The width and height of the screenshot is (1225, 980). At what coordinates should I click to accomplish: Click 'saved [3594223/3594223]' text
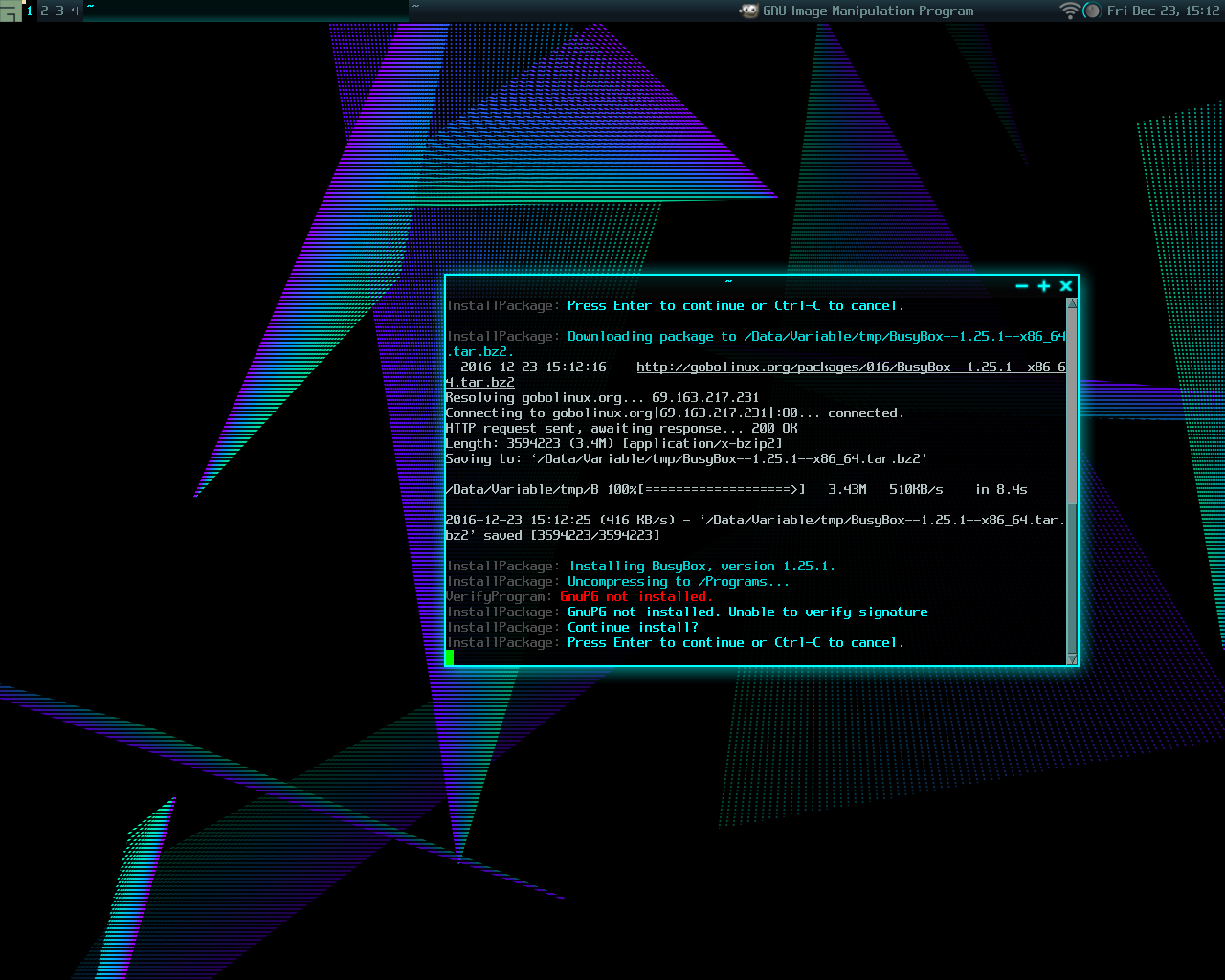tap(571, 536)
